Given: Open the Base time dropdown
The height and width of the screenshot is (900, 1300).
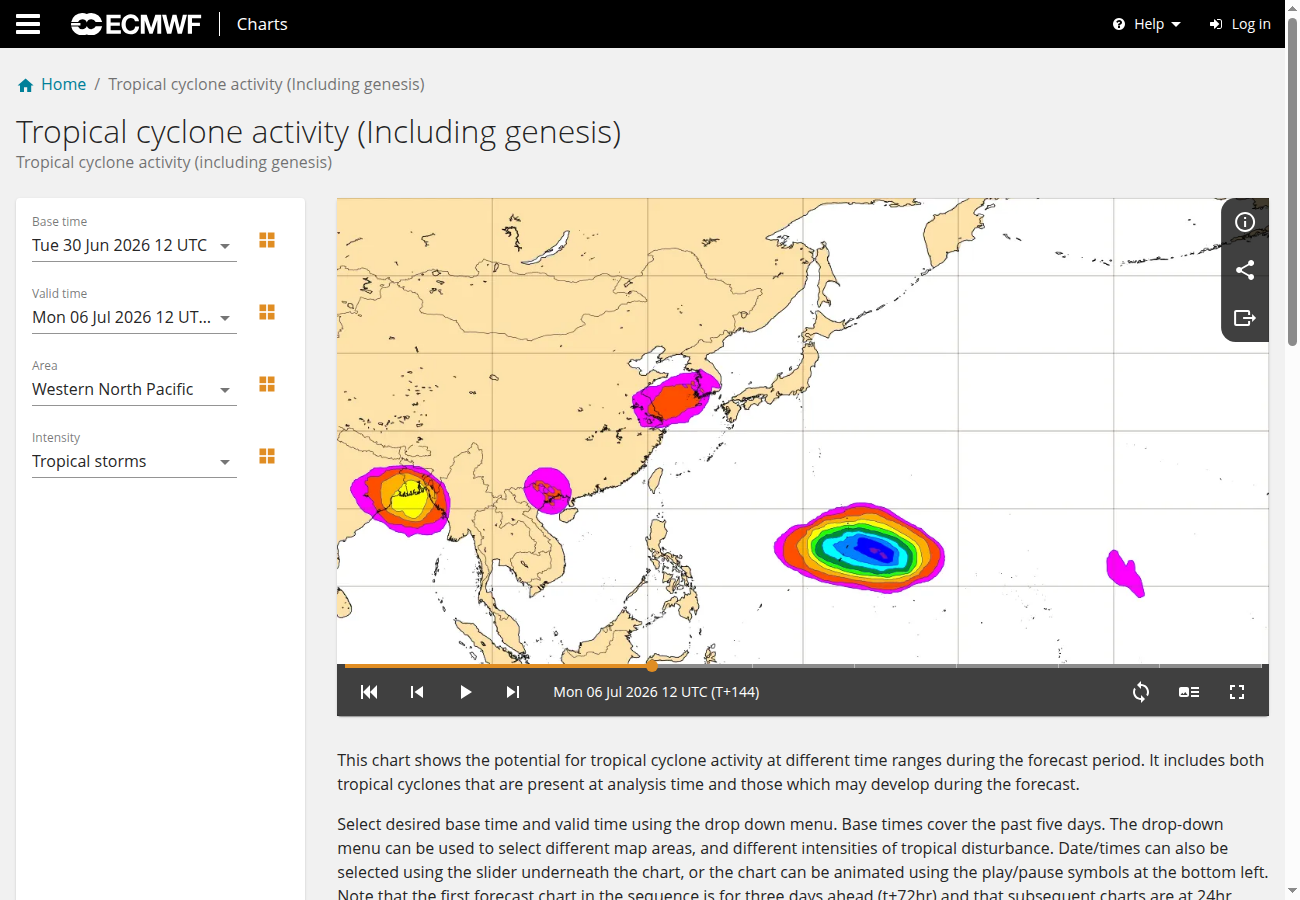Looking at the screenshot, I should (x=134, y=246).
